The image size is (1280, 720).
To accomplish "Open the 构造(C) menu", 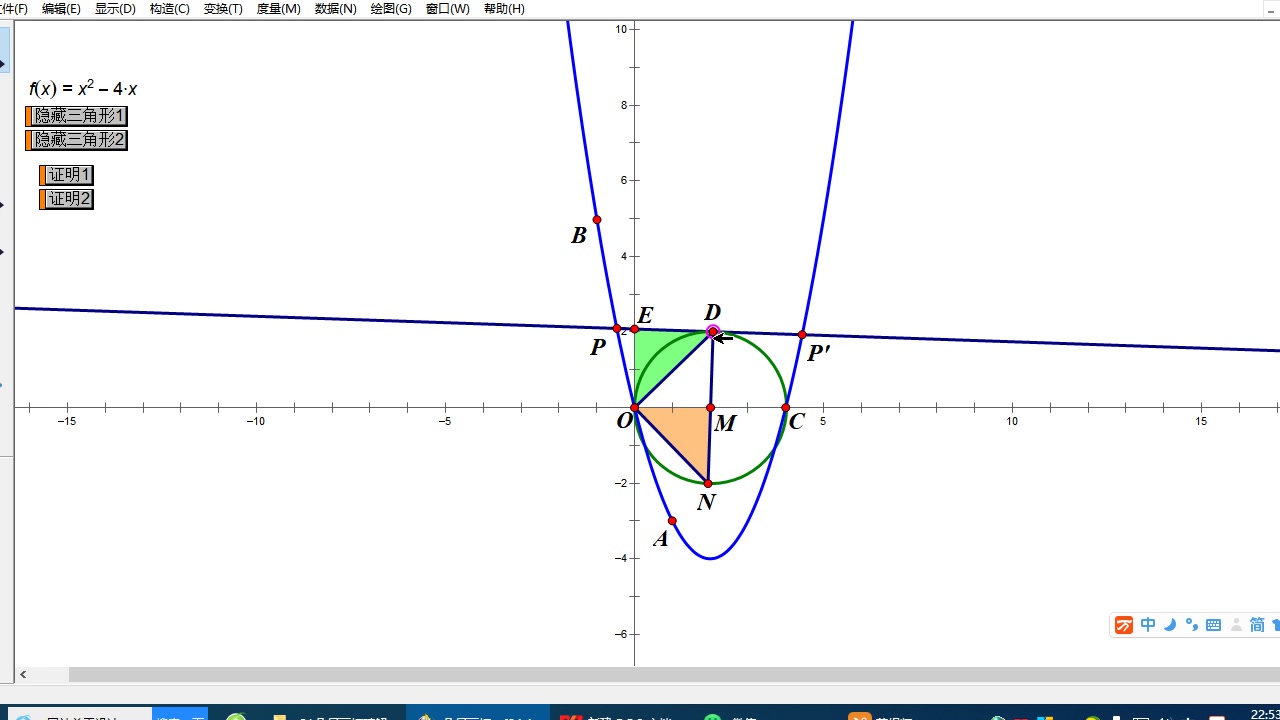I will click(x=169, y=9).
